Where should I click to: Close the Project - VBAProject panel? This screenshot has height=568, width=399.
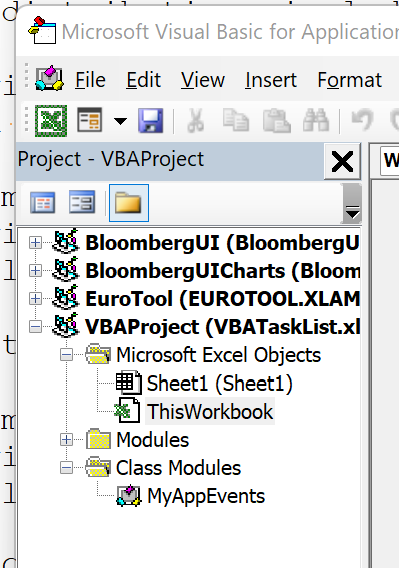[342, 162]
